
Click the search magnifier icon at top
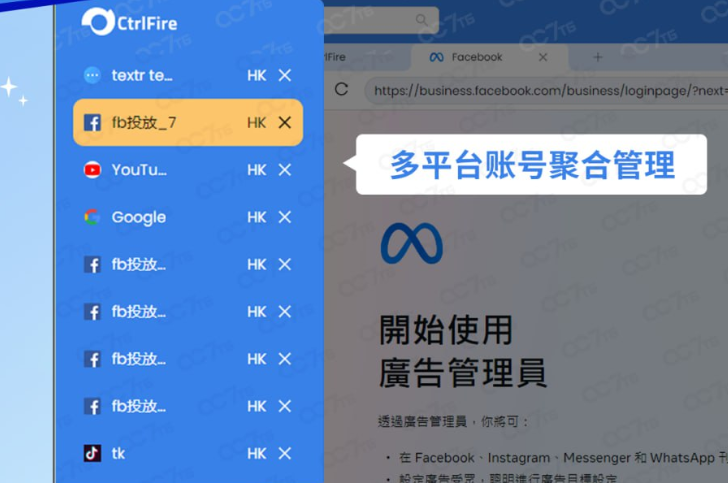422,20
